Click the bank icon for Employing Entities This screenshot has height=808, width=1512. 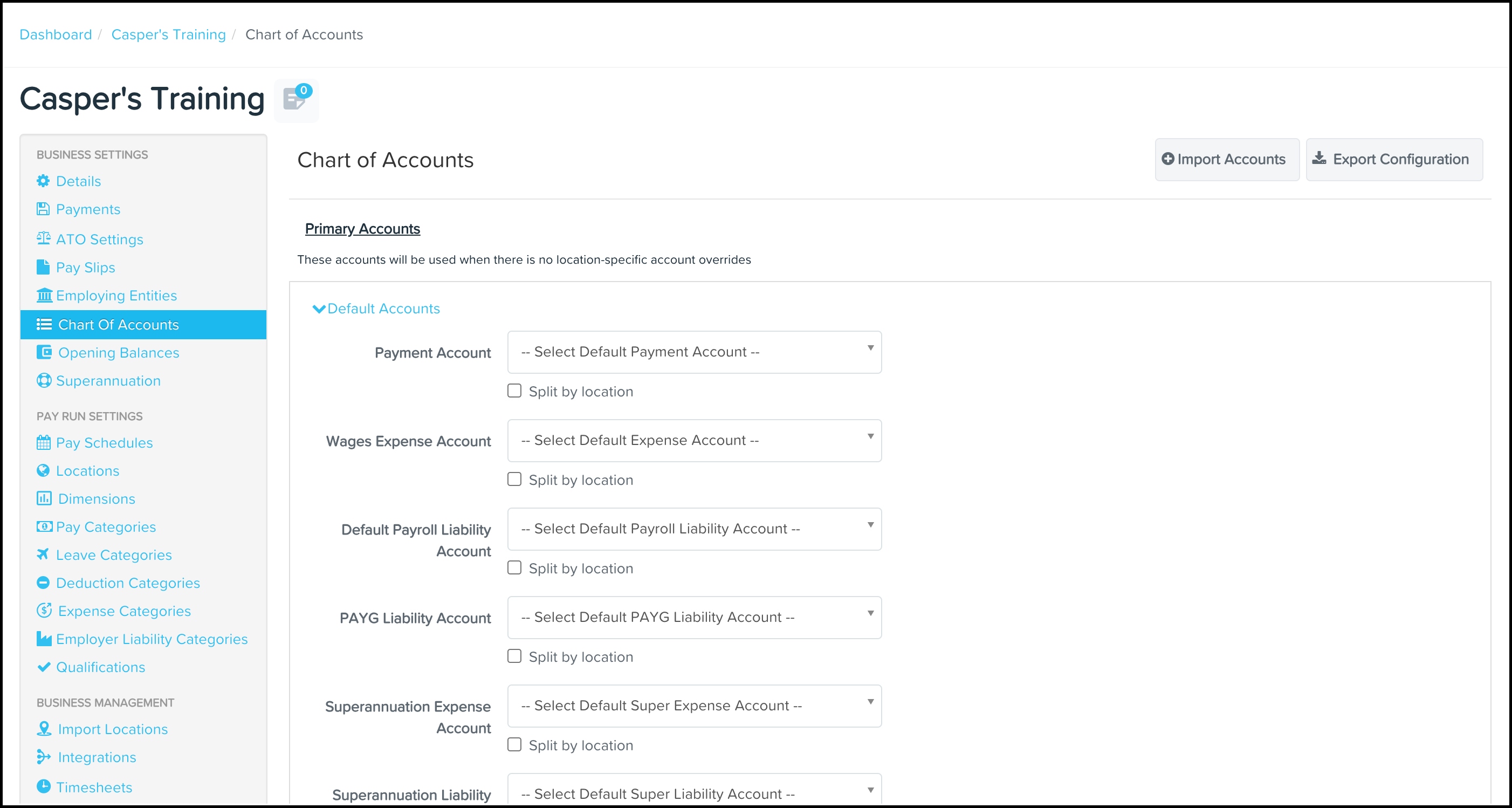(44, 296)
